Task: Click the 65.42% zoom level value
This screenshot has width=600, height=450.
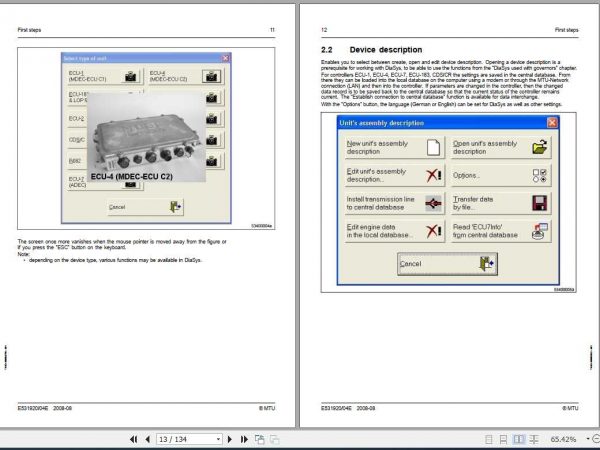Action: click(x=563, y=439)
